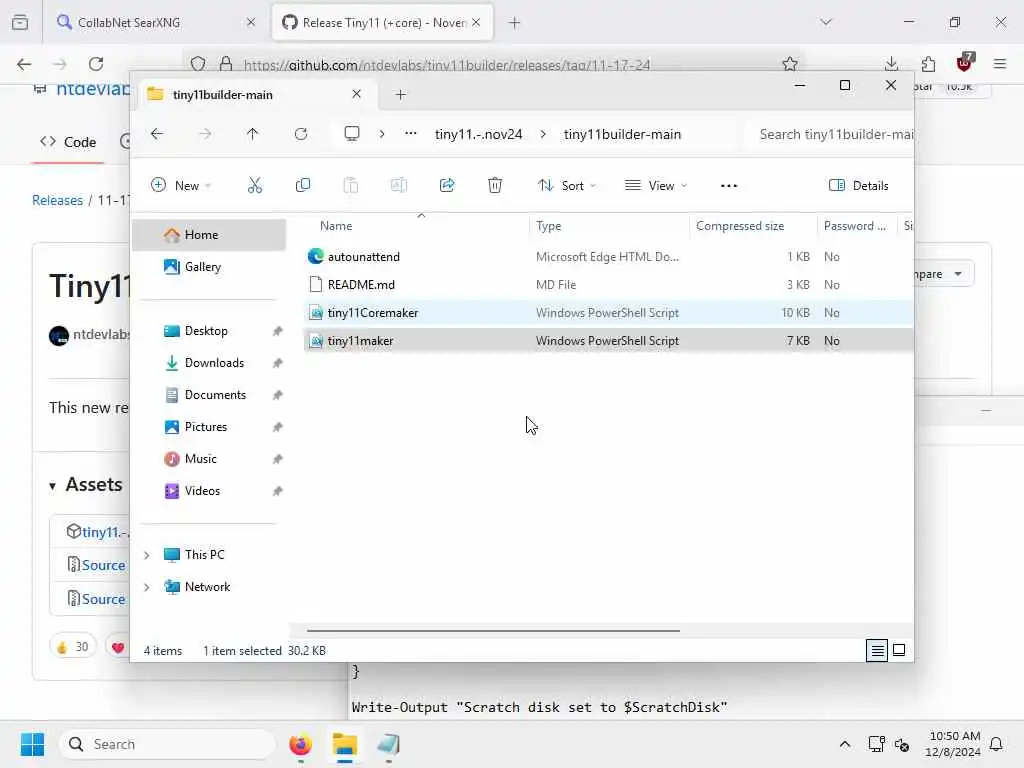Add a new File Explorer tab
The width and height of the screenshot is (1024, 768).
pyautogui.click(x=400, y=95)
